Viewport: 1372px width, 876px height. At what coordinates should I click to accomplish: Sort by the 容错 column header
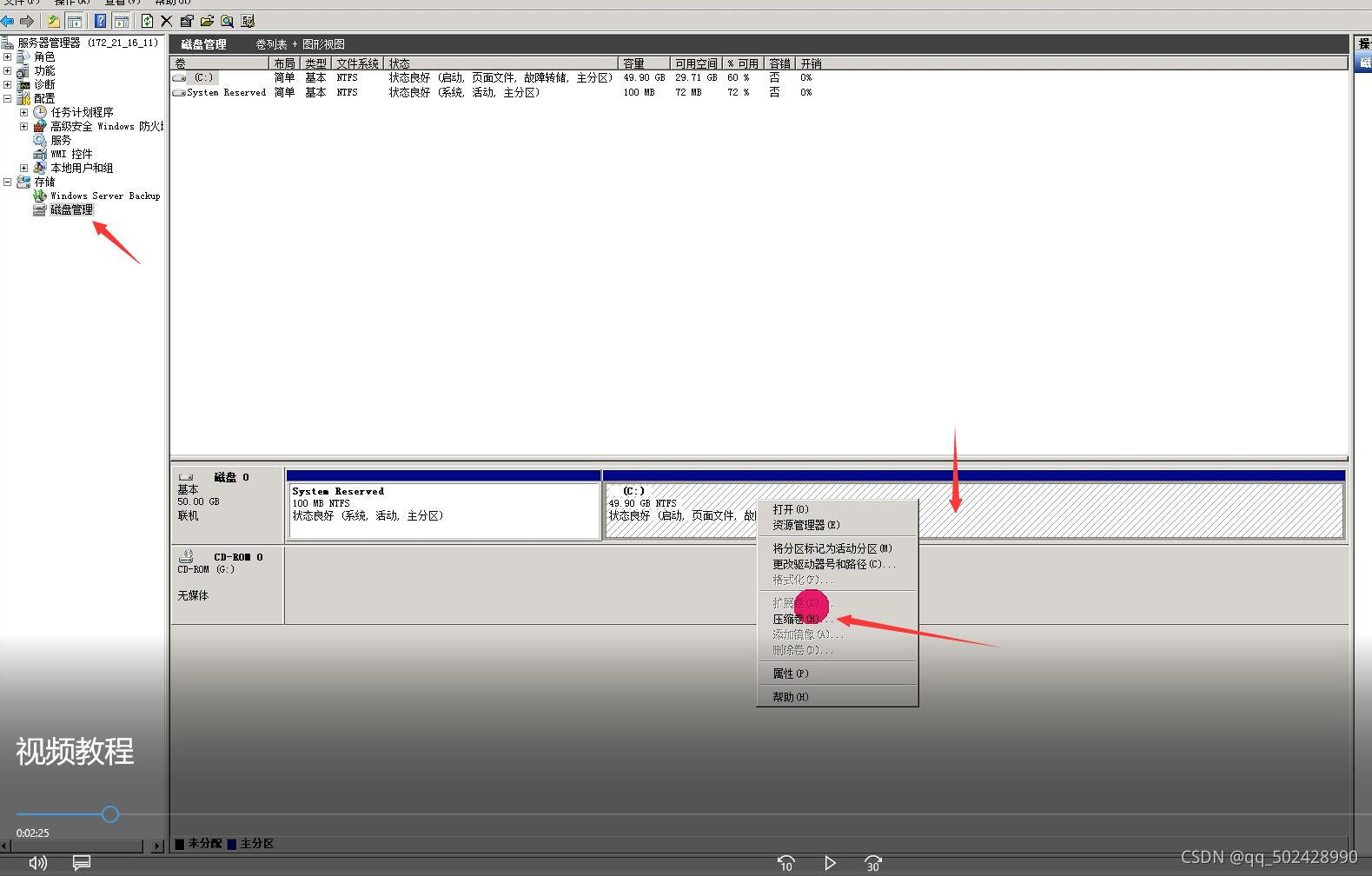coord(780,63)
